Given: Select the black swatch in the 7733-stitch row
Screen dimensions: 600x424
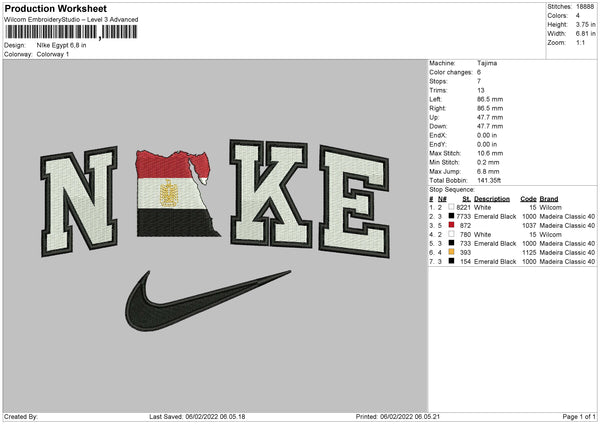Looking at the screenshot, I should [451, 216].
